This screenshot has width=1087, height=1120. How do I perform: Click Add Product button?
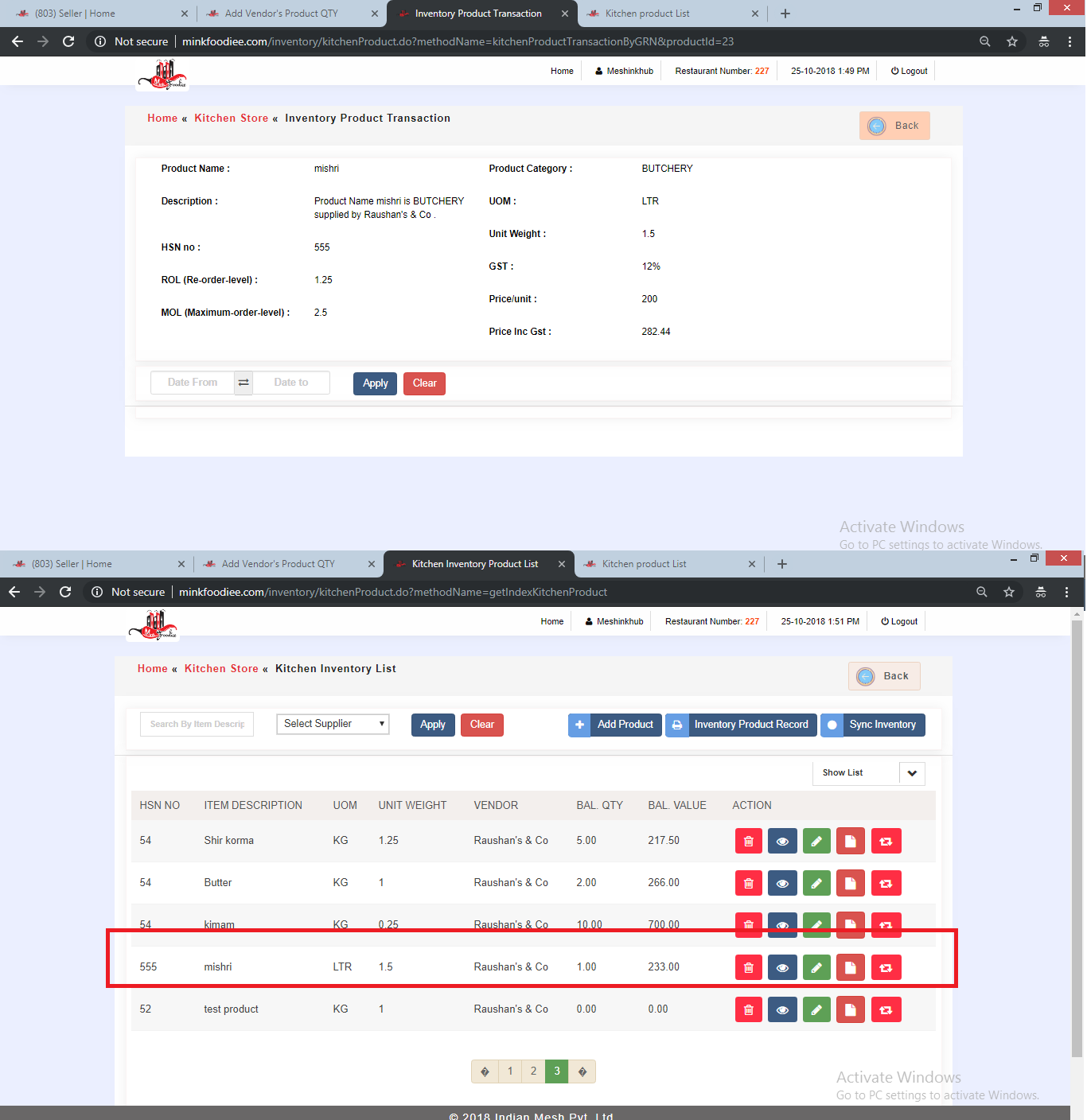click(x=615, y=725)
